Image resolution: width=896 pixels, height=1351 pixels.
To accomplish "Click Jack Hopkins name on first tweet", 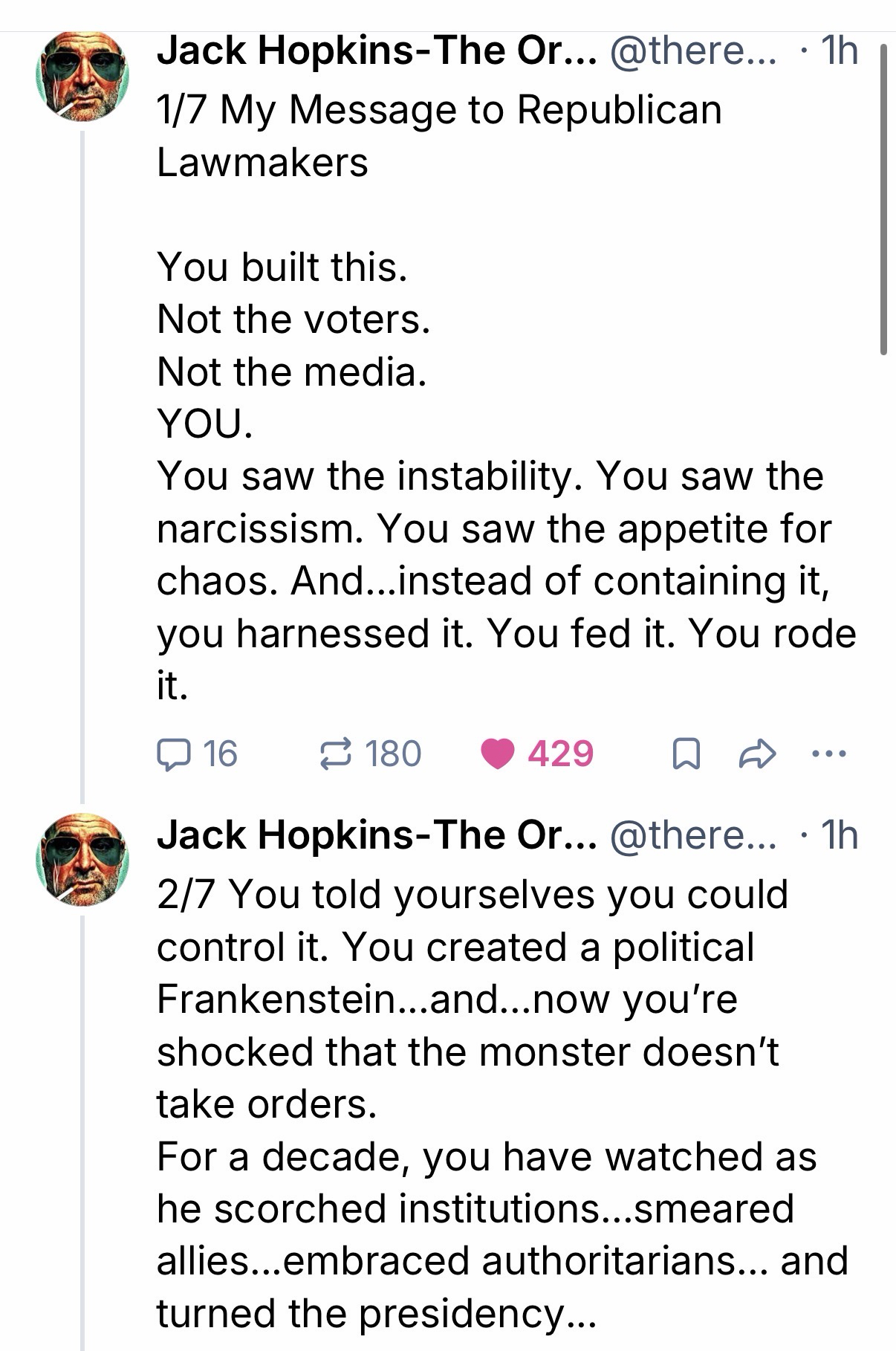I will point(376,51).
